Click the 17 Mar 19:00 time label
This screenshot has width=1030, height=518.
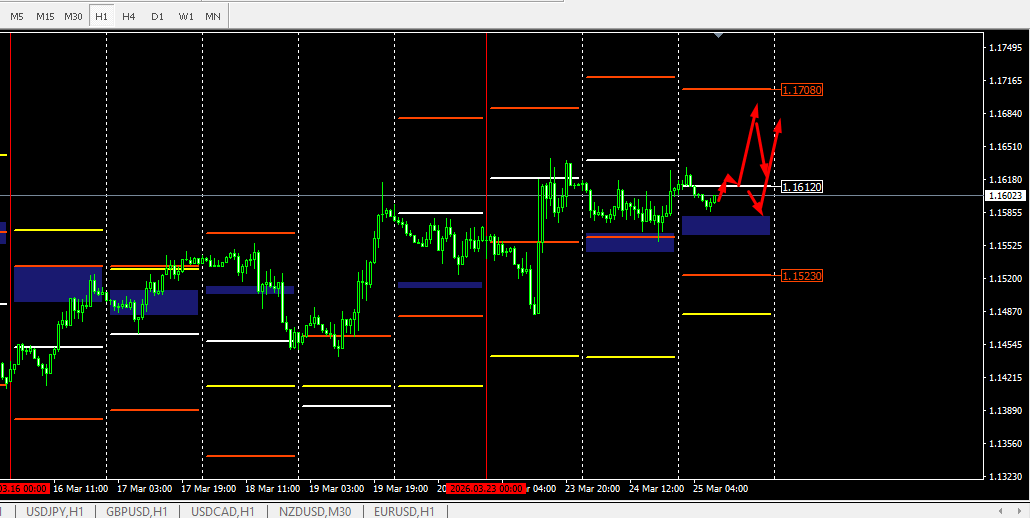(x=208, y=489)
